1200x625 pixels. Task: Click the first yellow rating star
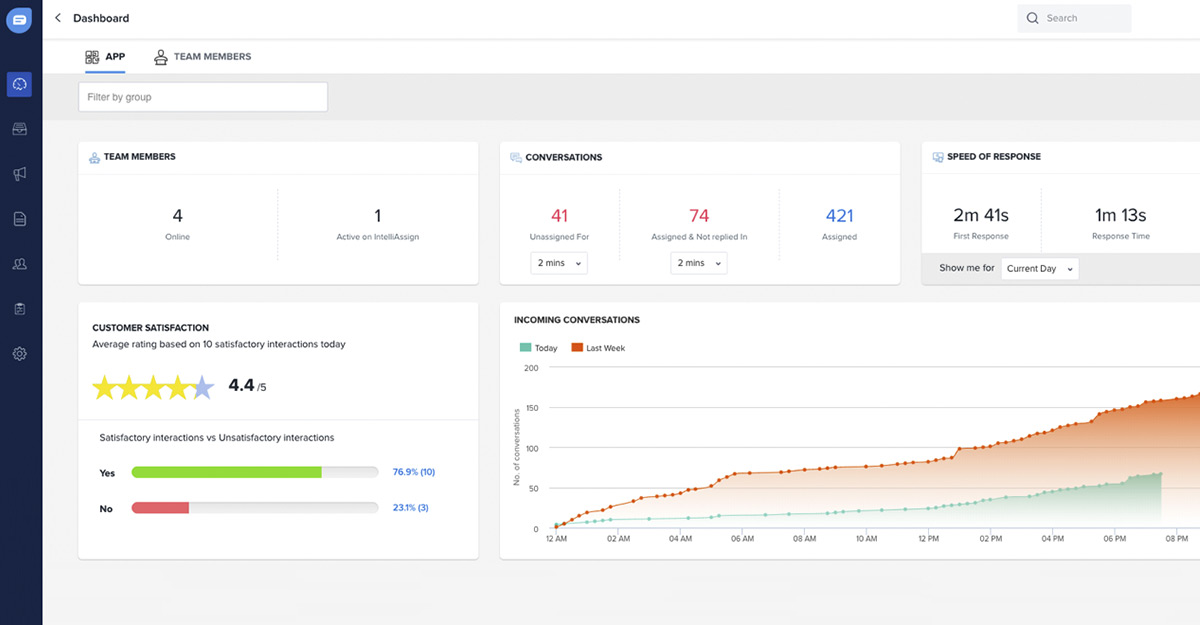click(105, 387)
